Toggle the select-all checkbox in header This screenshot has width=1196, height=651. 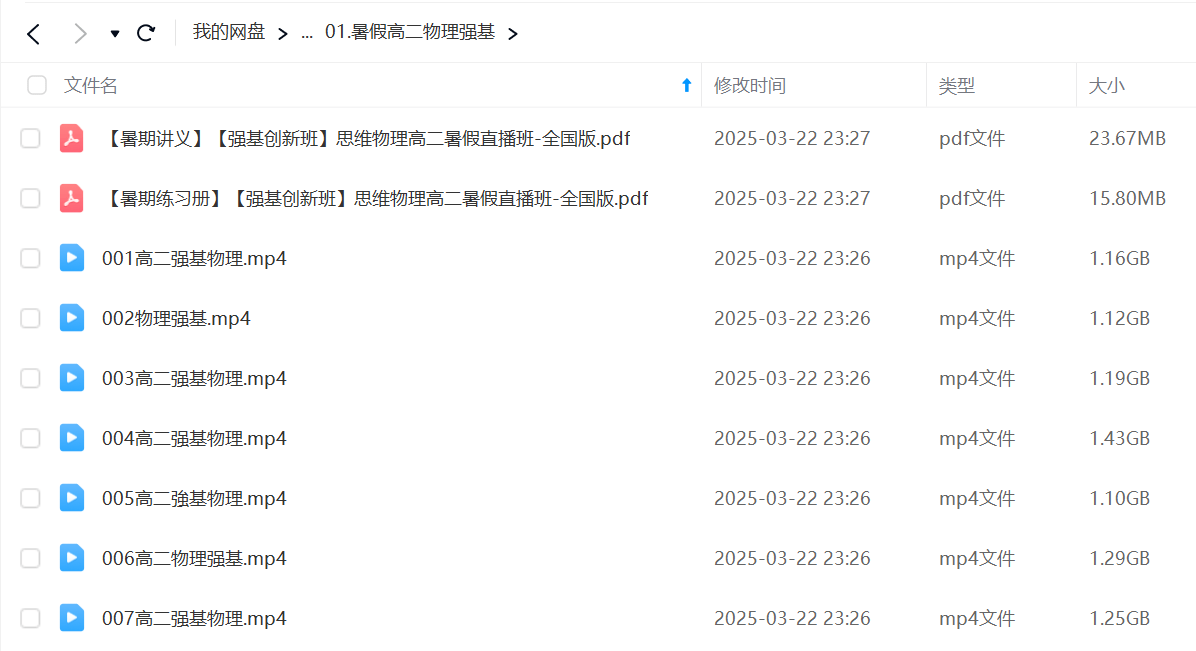(37, 85)
